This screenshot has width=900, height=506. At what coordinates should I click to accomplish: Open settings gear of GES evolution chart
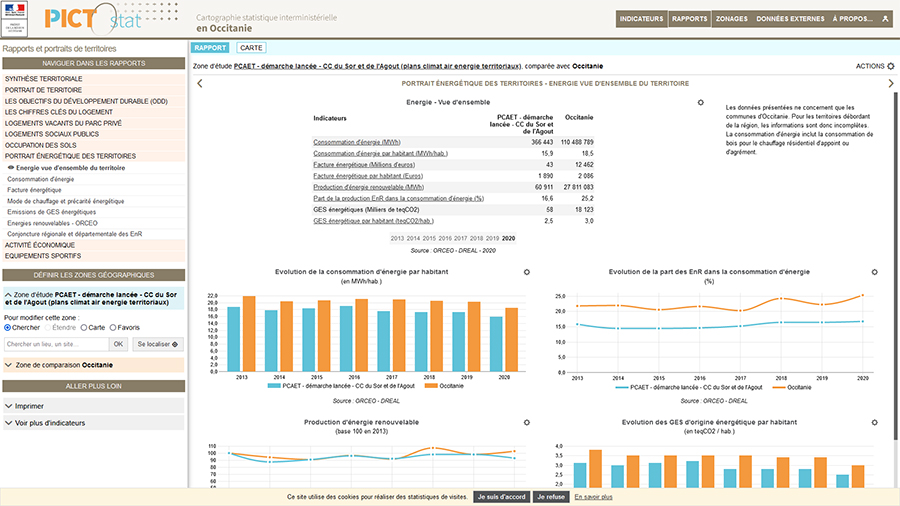[874, 423]
